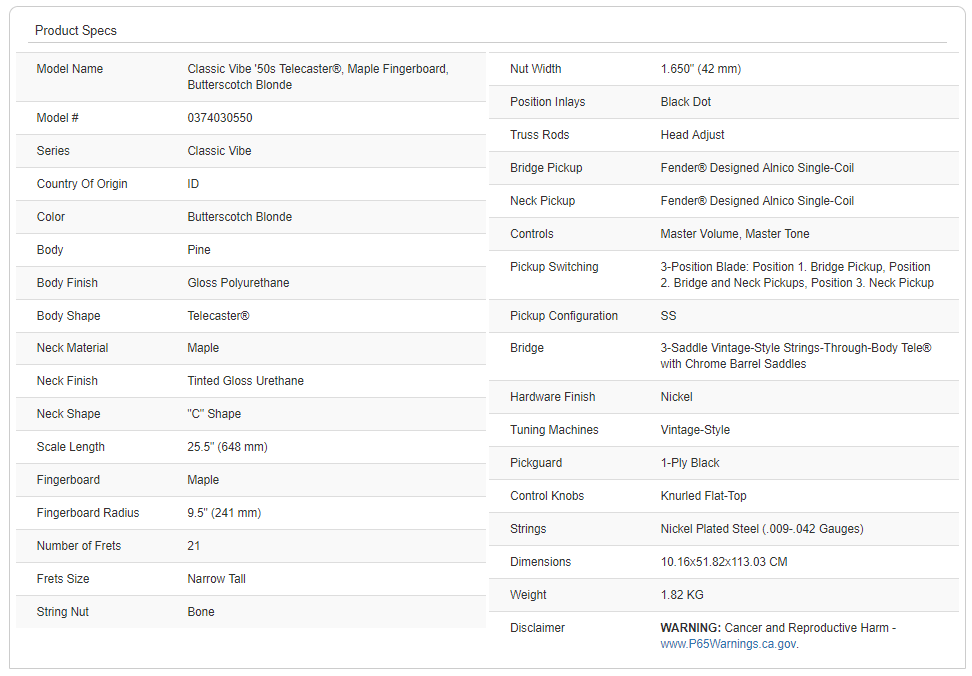Select the model number 0374030550

[x=220, y=118]
